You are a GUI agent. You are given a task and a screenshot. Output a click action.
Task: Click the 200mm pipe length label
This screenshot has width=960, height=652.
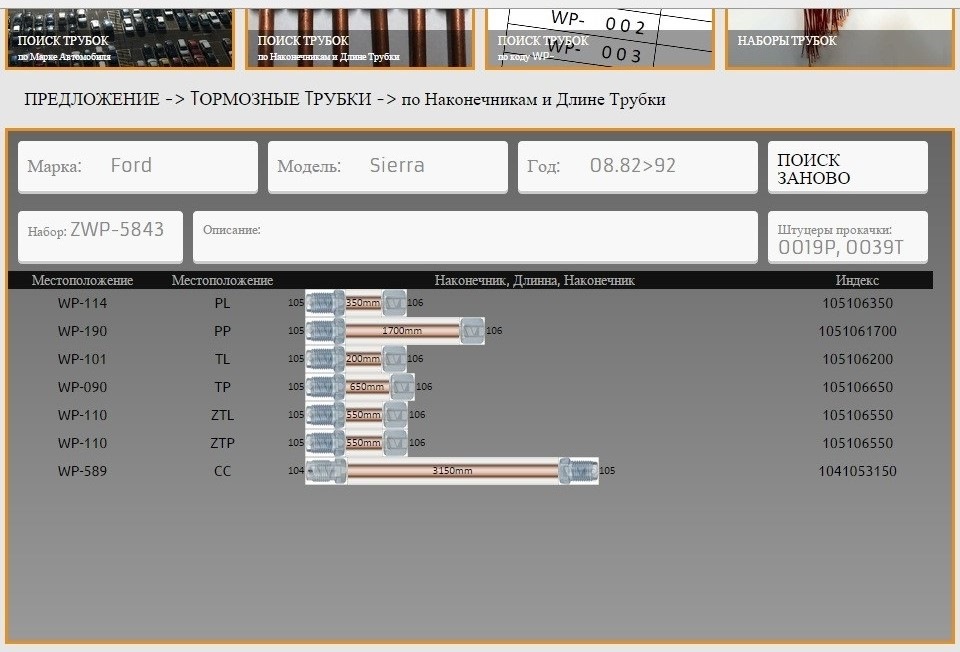pos(363,359)
